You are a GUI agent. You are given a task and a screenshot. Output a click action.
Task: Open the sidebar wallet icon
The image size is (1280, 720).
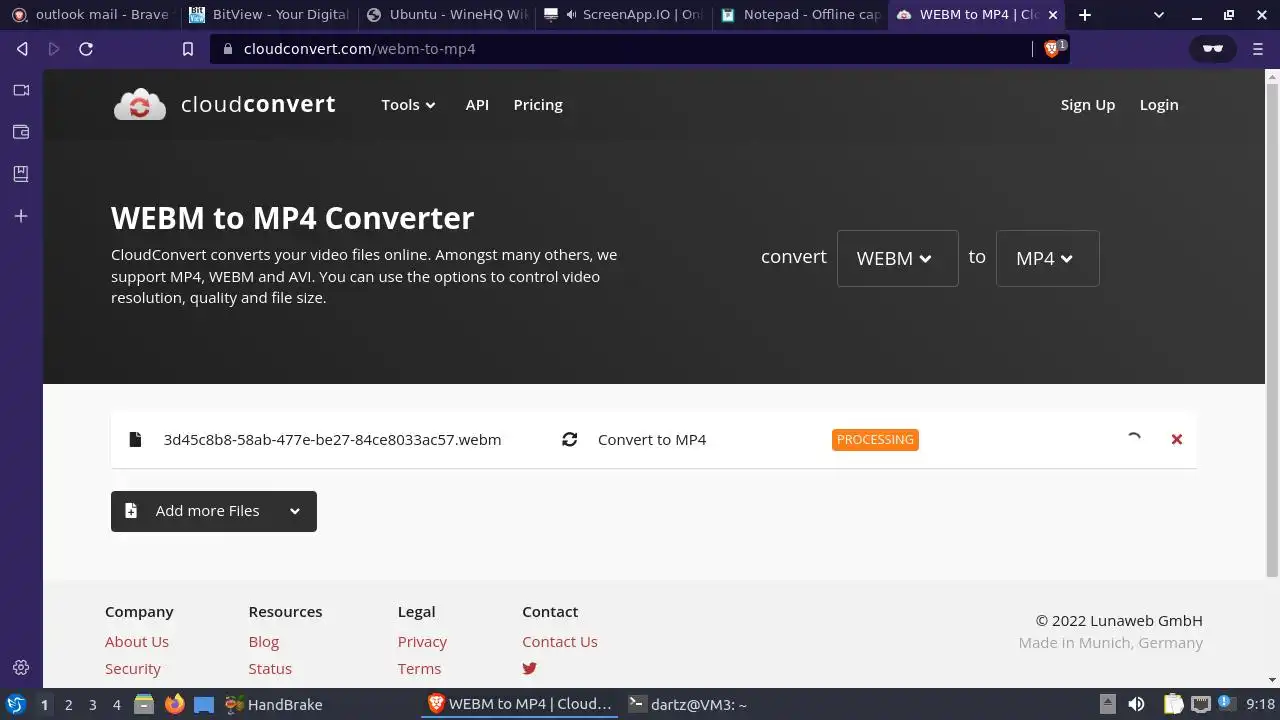click(x=21, y=132)
